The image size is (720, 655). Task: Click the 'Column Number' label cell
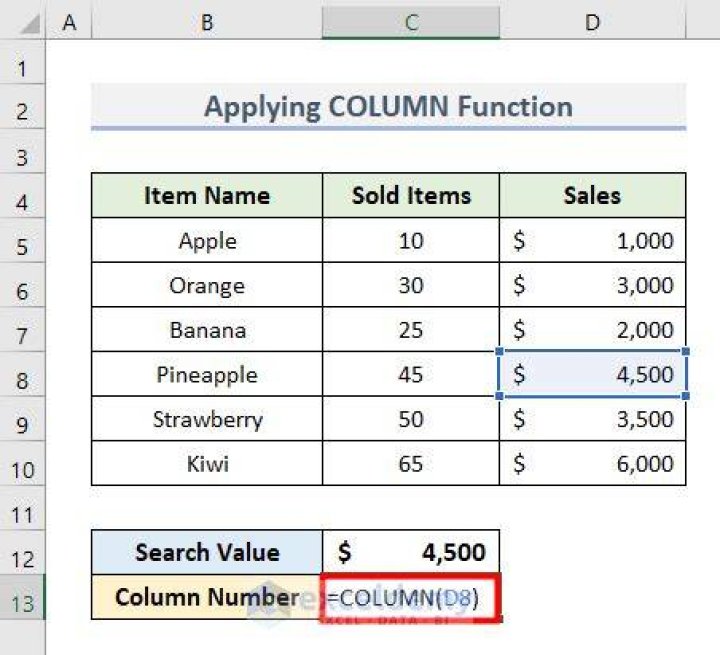click(x=207, y=597)
